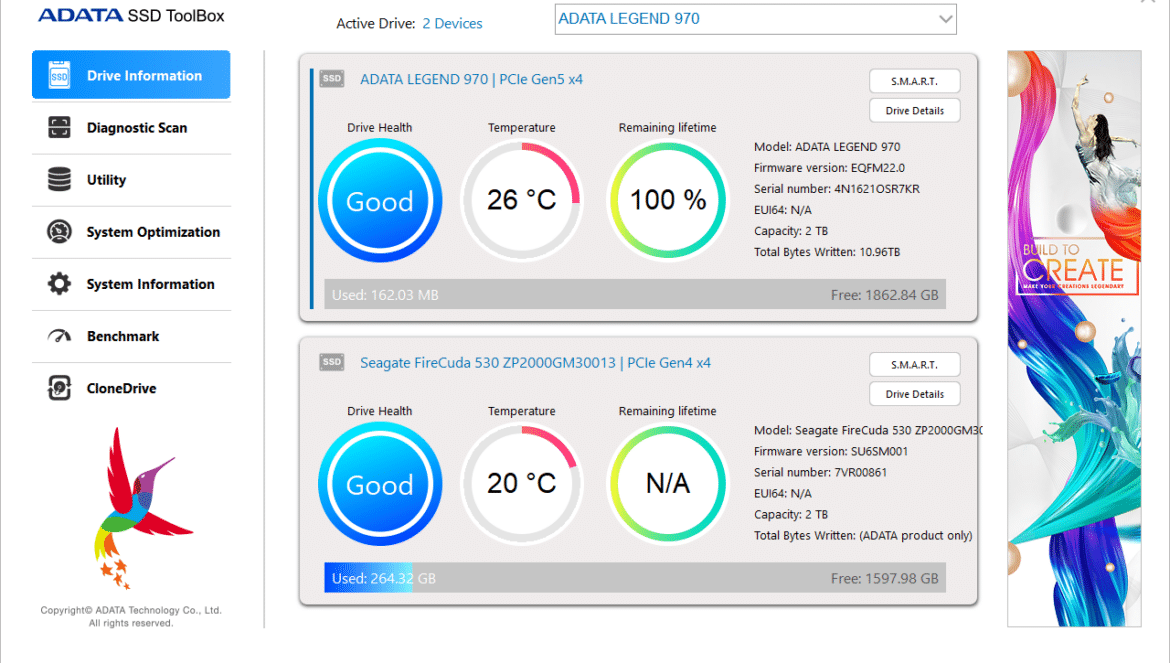Click Model: ADATA LEGEND 970 text
This screenshot has width=1170, height=663.
(x=827, y=147)
